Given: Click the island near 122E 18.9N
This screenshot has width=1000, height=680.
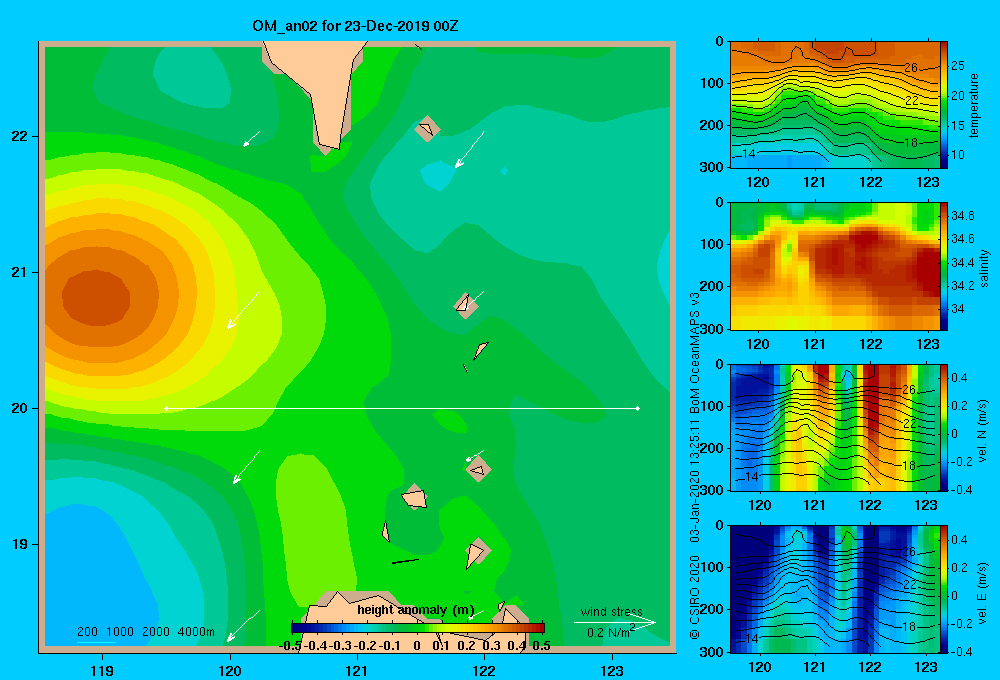Looking at the screenshot, I should coord(476,552).
